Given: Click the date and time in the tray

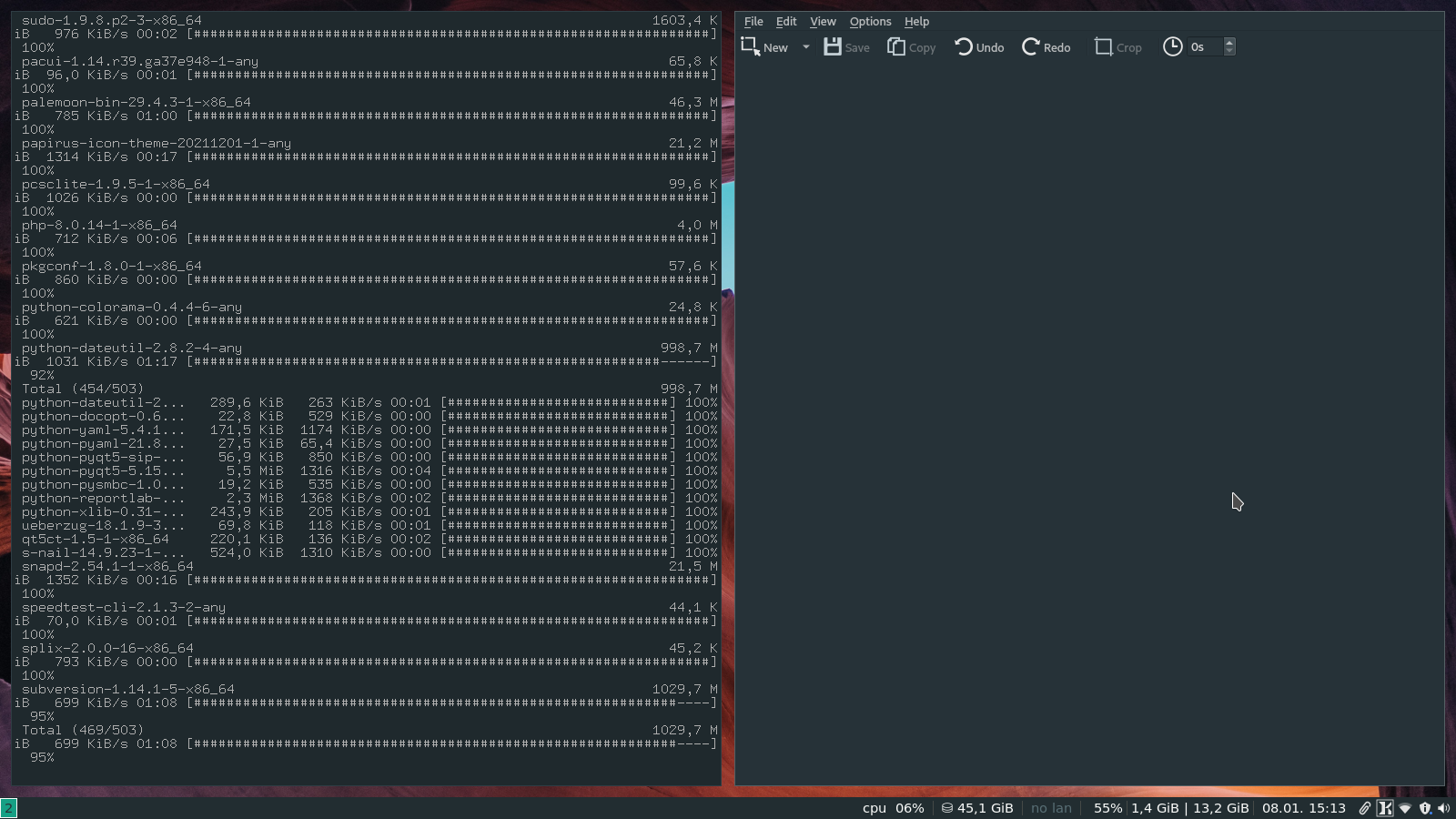Looking at the screenshot, I should coord(1303,807).
